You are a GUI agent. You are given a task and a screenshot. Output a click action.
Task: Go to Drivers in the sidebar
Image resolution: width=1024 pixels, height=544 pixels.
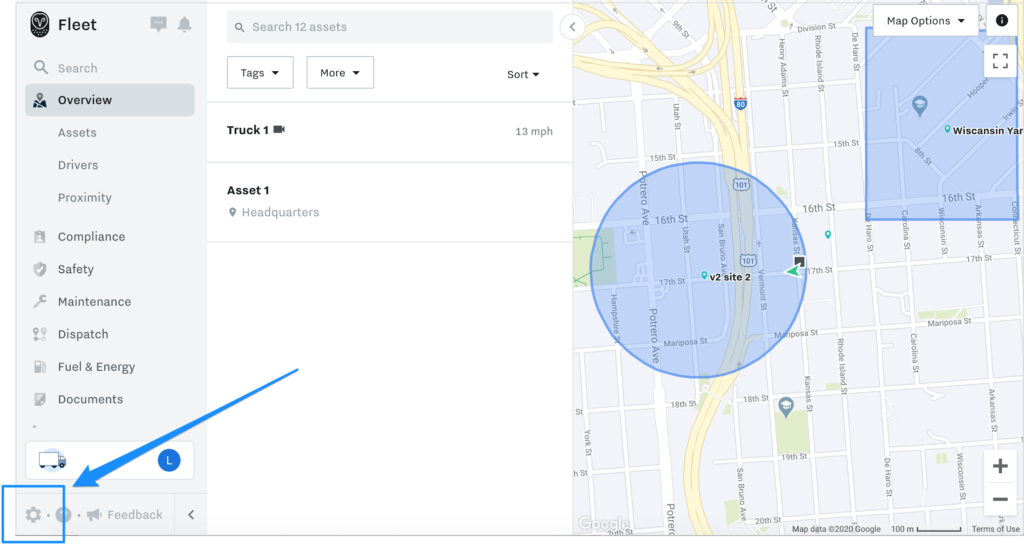click(78, 165)
